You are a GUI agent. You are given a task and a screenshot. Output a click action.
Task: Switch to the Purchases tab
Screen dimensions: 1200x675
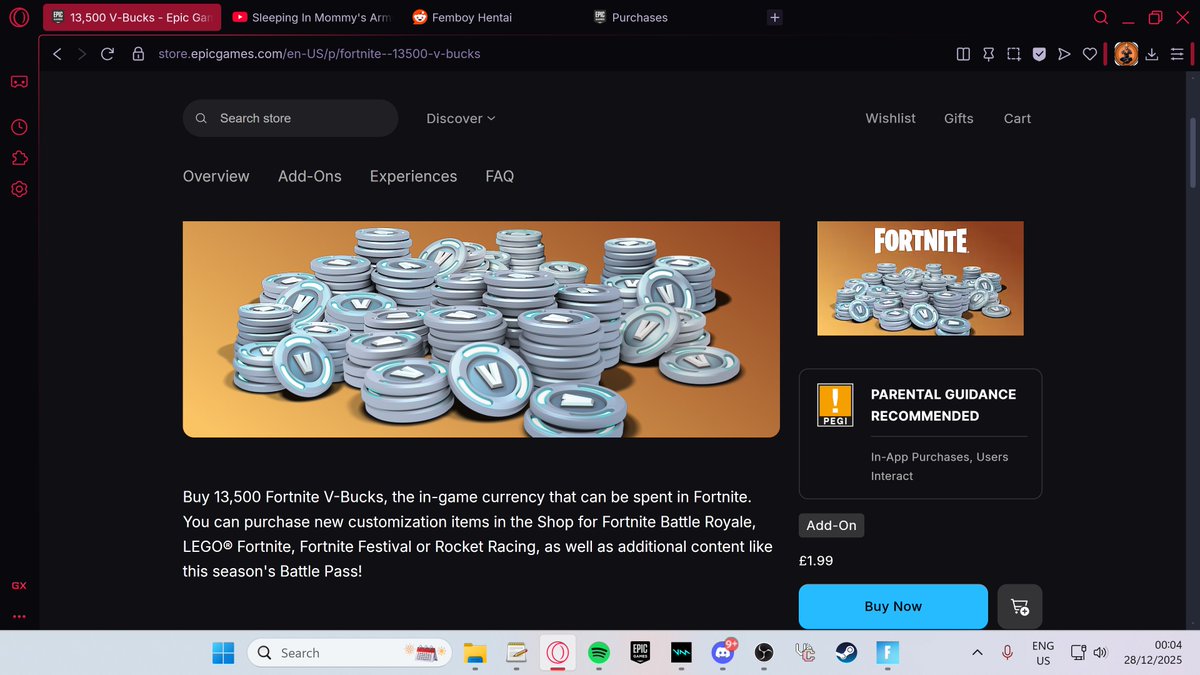[x=670, y=17]
